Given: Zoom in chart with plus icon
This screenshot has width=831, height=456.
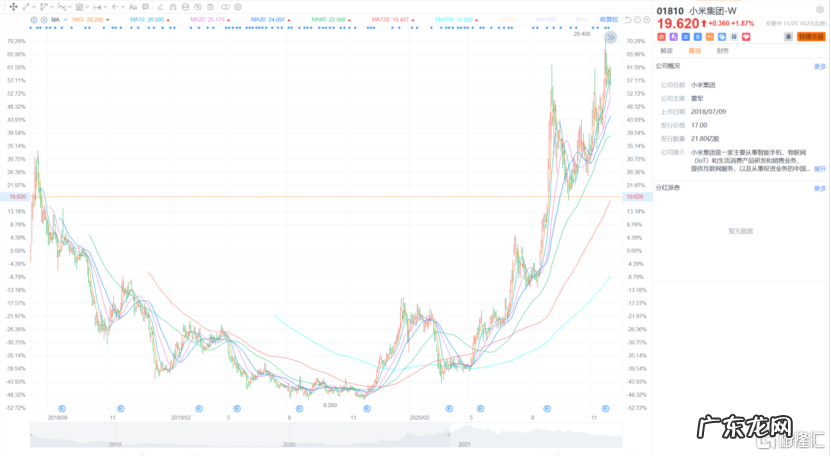Looking at the screenshot, I should point(647,20).
